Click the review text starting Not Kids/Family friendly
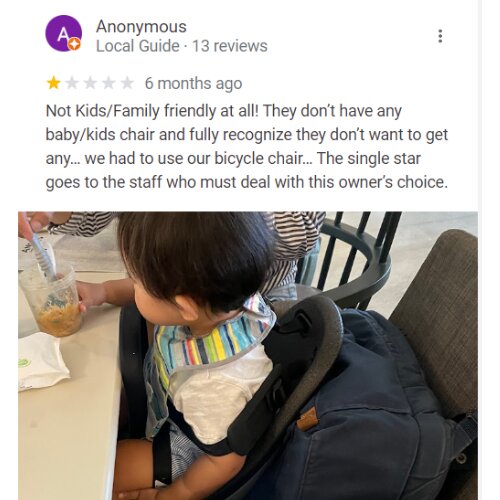 pyautogui.click(x=247, y=146)
